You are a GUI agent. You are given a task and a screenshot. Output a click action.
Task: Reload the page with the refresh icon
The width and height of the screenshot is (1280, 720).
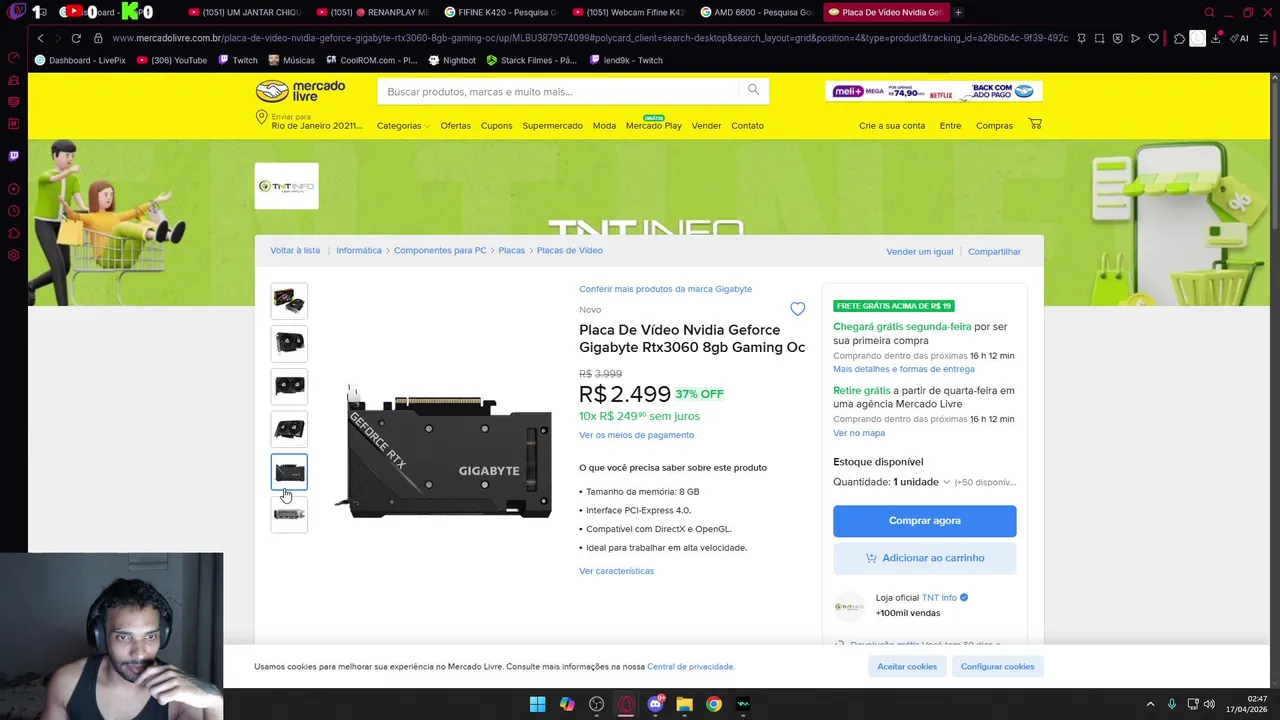click(x=76, y=38)
